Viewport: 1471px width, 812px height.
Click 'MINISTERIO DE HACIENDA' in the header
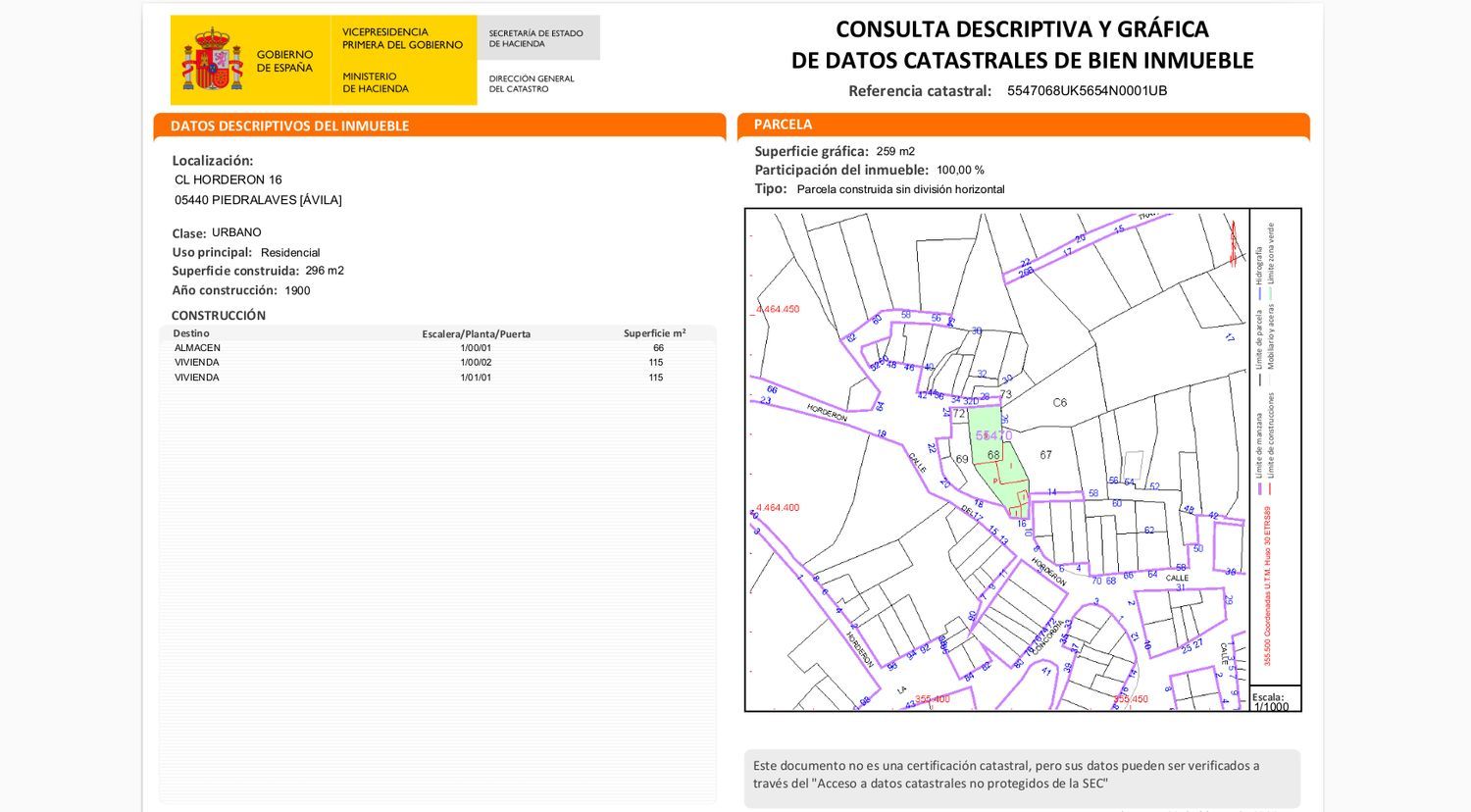pyautogui.click(x=376, y=82)
